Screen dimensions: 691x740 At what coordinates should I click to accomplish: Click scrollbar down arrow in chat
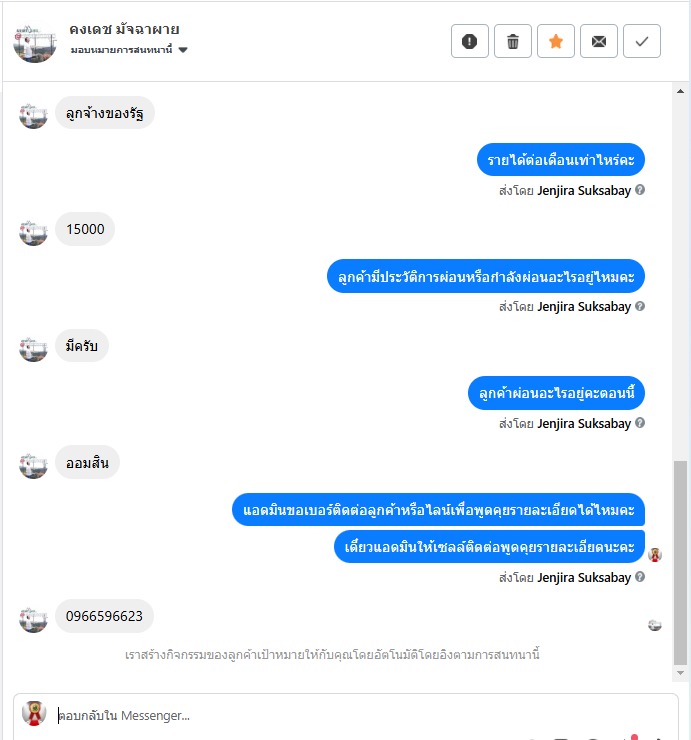point(680,673)
